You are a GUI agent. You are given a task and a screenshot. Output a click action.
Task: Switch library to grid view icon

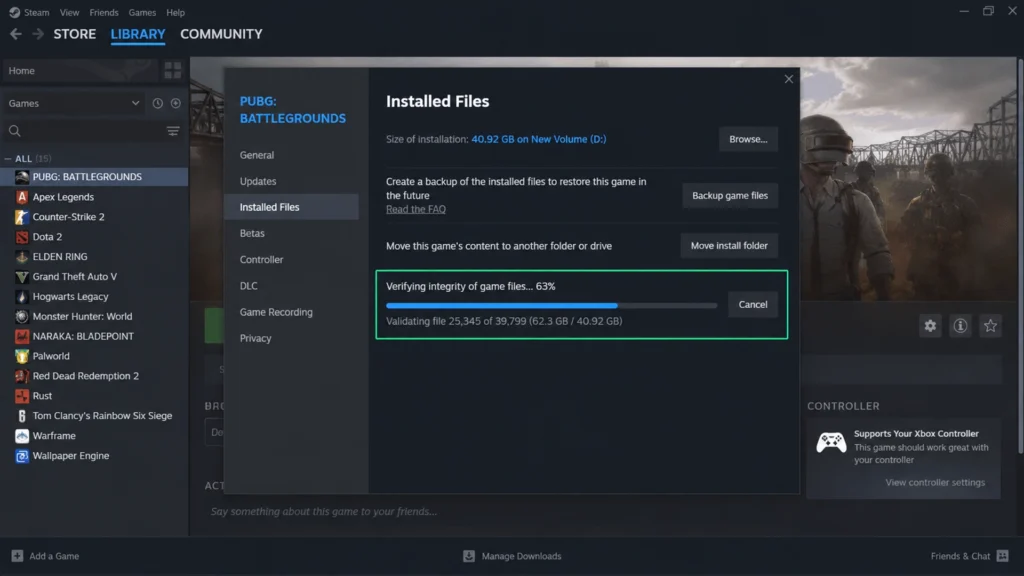[172, 71]
